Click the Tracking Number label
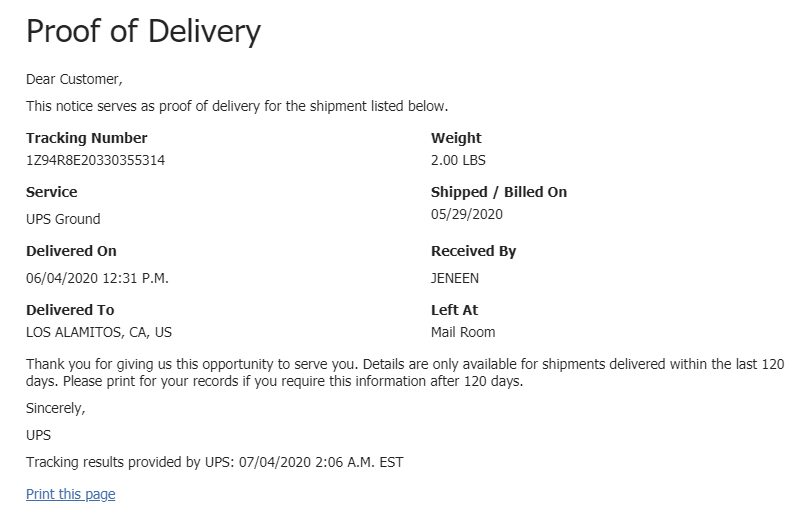The height and width of the screenshot is (515, 802). pos(86,138)
